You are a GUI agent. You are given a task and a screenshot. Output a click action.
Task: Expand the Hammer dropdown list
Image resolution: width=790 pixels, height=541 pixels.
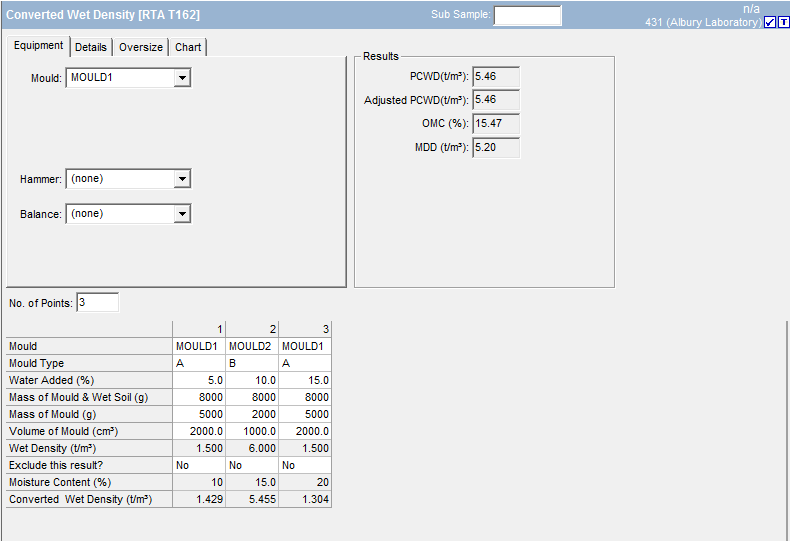pyautogui.click(x=181, y=179)
